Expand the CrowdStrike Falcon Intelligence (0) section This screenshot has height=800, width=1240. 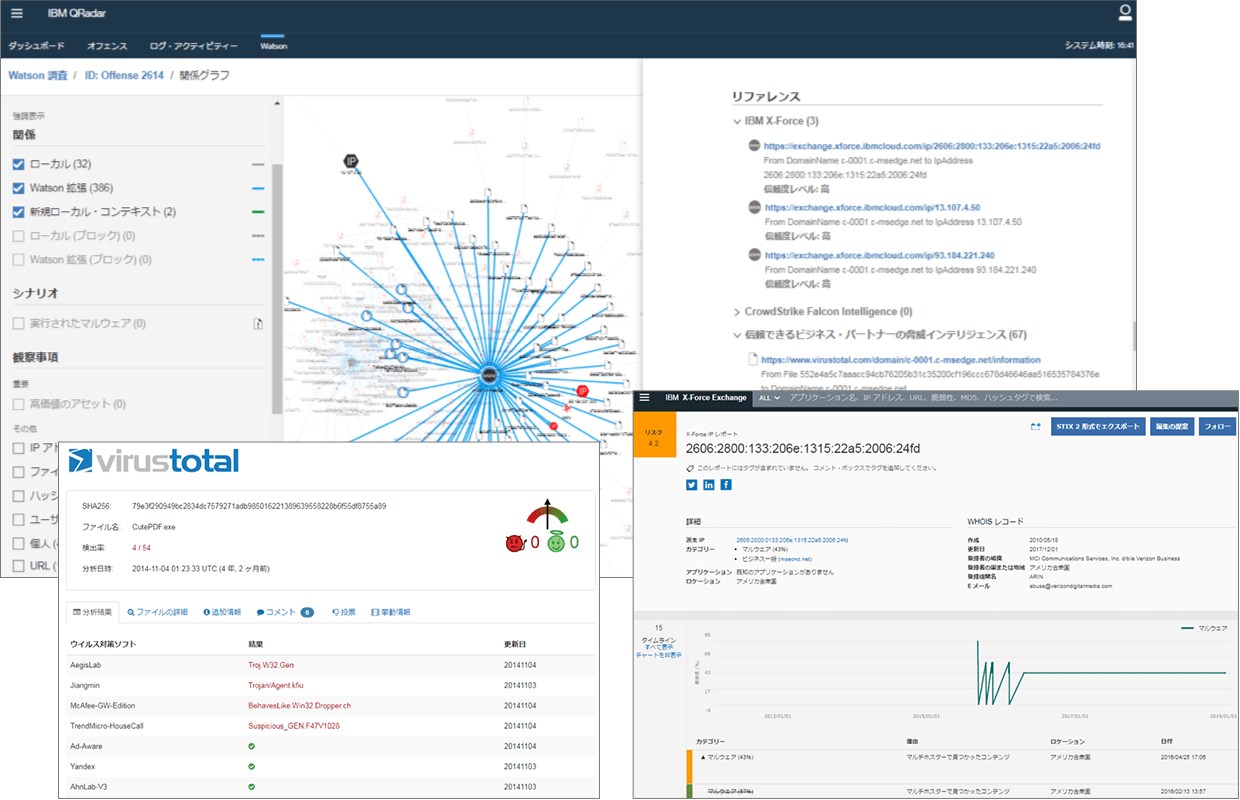pyautogui.click(x=737, y=312)
